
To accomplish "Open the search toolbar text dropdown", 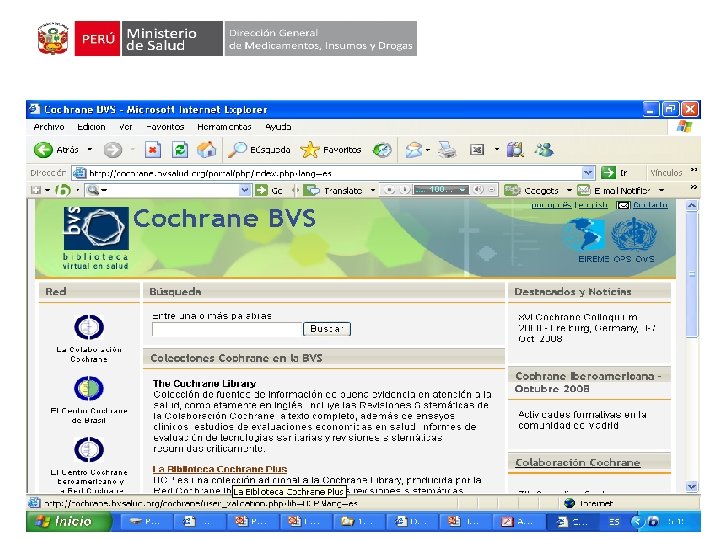I will click(245, 190).
